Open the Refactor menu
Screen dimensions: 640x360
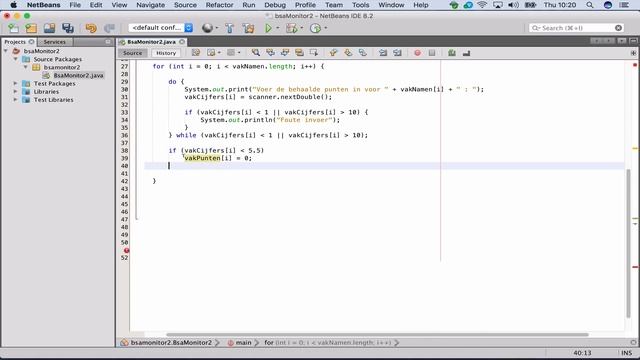coord(219,5)
